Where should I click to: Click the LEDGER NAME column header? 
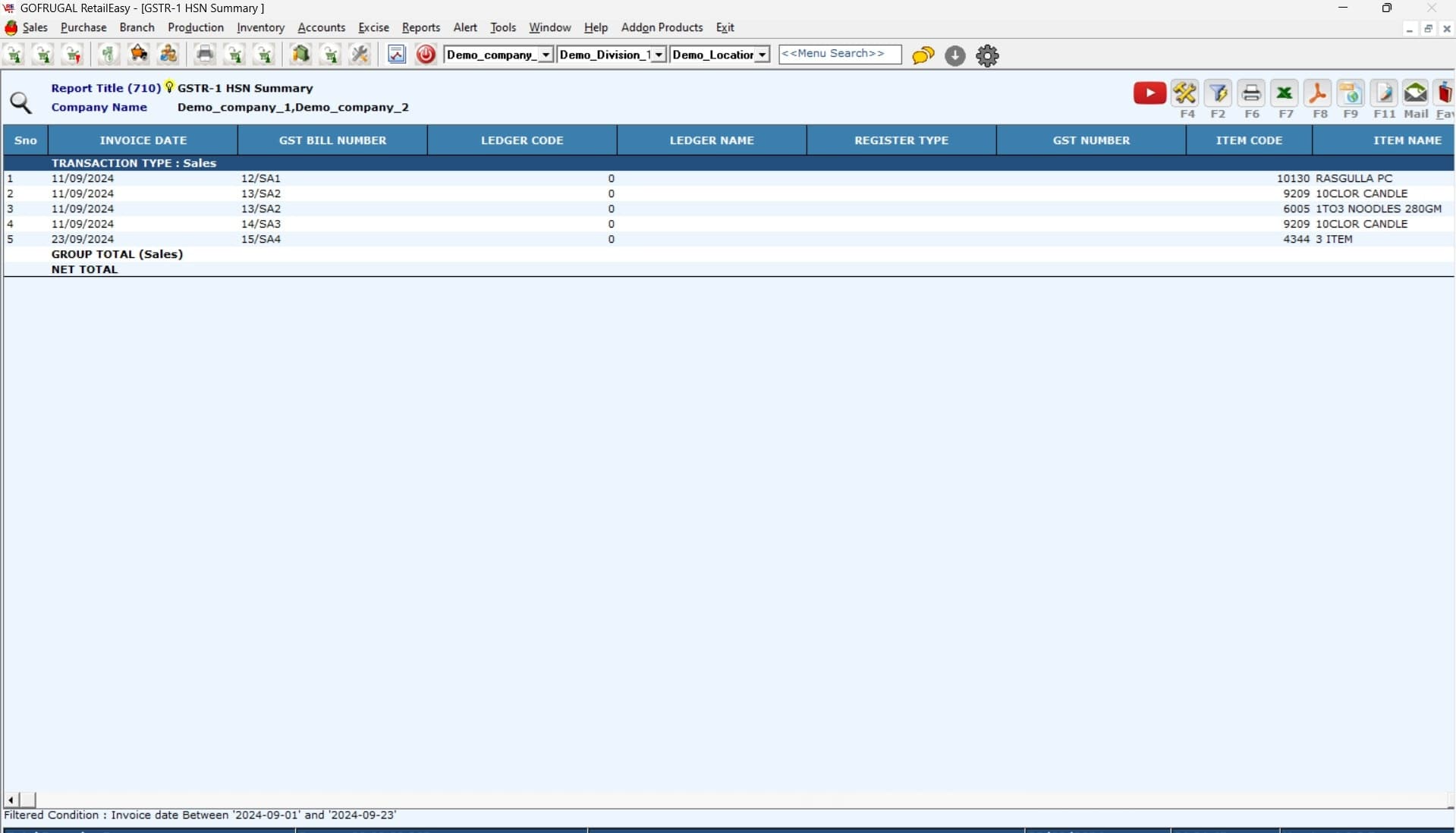pyautogui.click(x=712, y=140)
